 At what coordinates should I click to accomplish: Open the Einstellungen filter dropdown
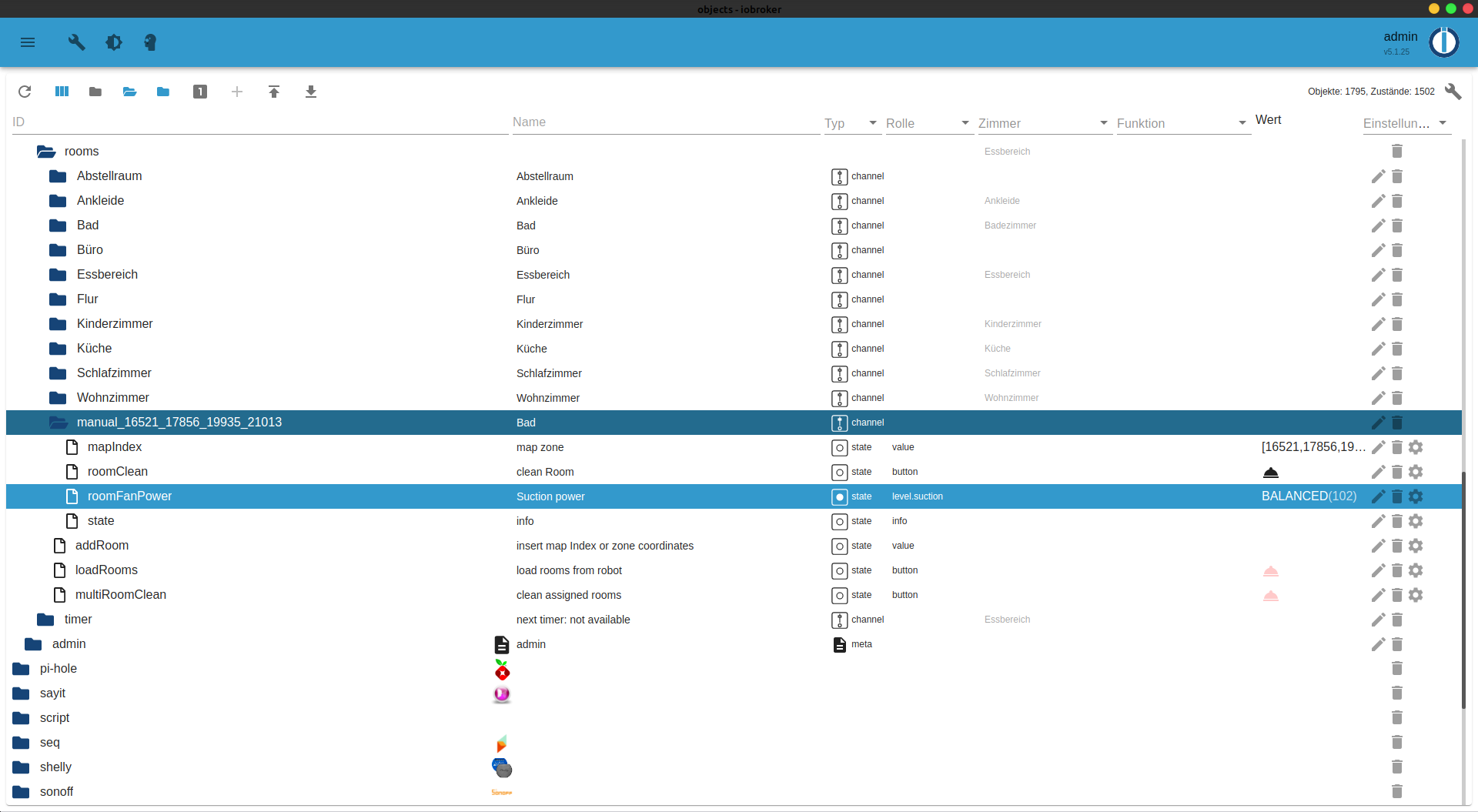(x=1406, y=123)
